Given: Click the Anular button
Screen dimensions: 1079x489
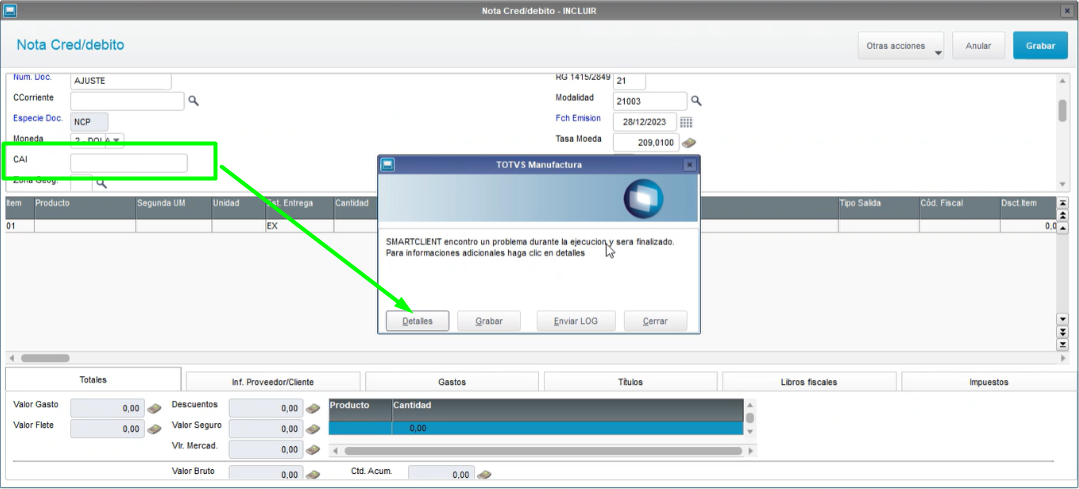Looking at the screenshot, I should point(979,45).
